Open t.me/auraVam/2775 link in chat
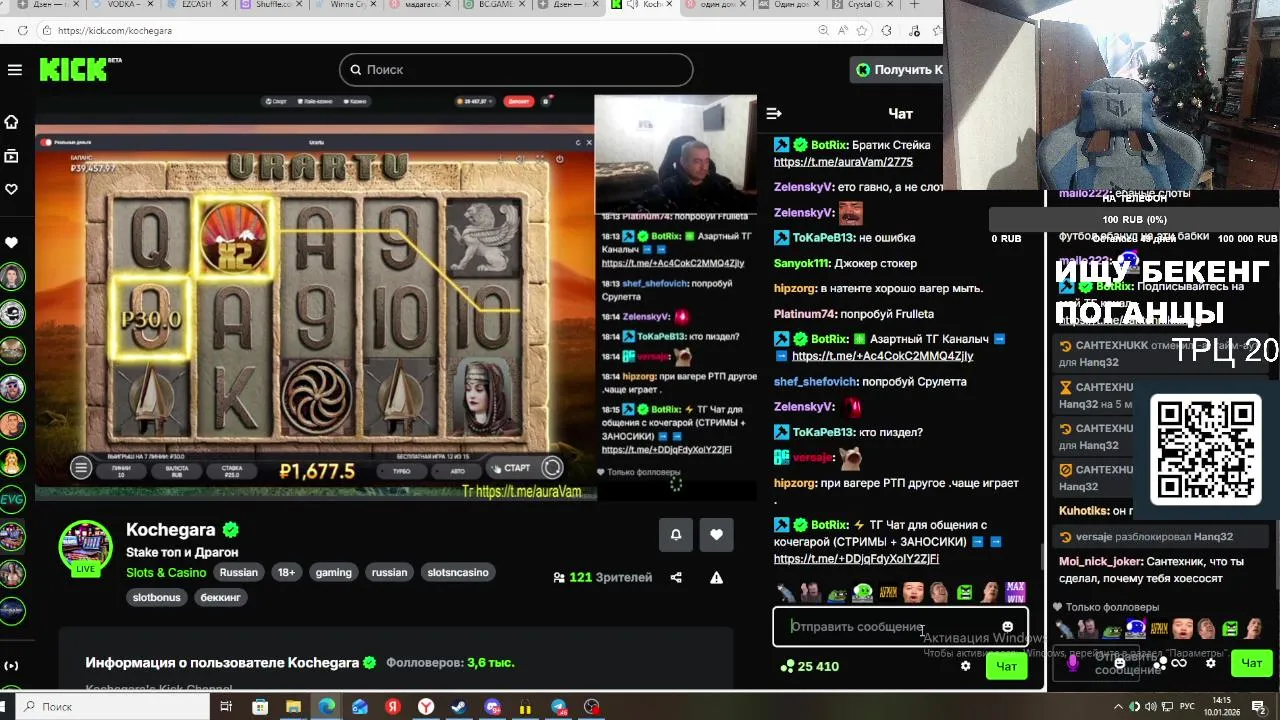Viewport: 1280px width, 720px height. coord(843,162)
